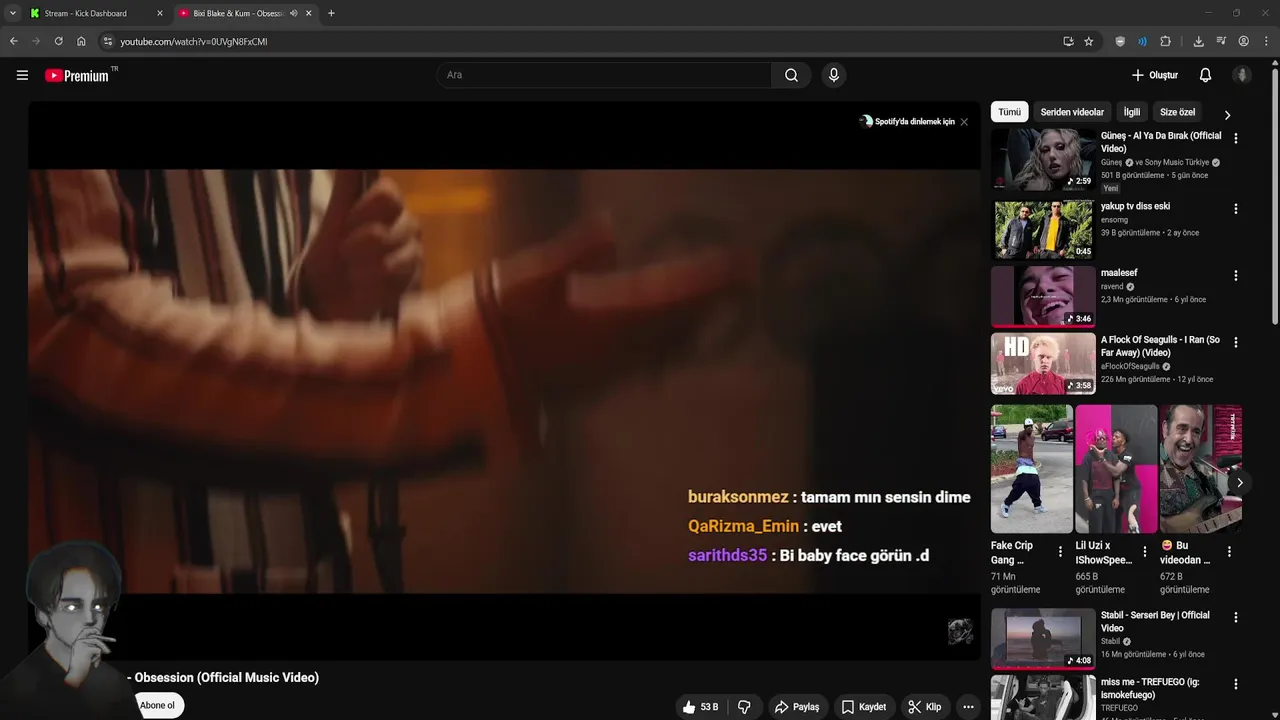Subscribe with Abone ol button
Viewport: 1280px width, 720px height.
click(x=157, y=705)
